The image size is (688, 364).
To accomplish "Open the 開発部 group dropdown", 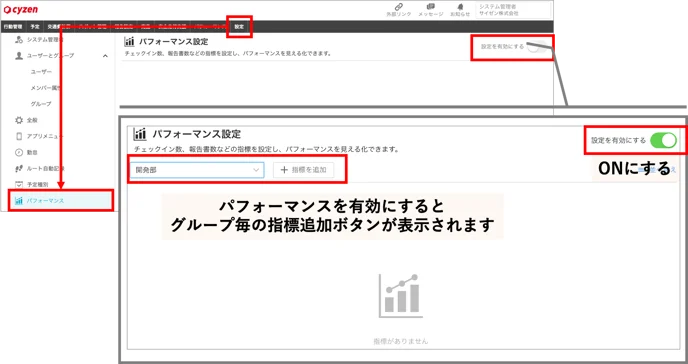I will [x=197, y=170].
